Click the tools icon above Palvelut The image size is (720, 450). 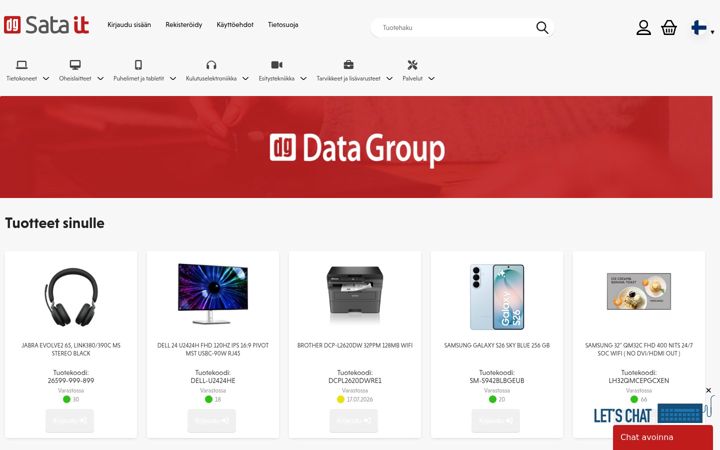tap(412, 65)
